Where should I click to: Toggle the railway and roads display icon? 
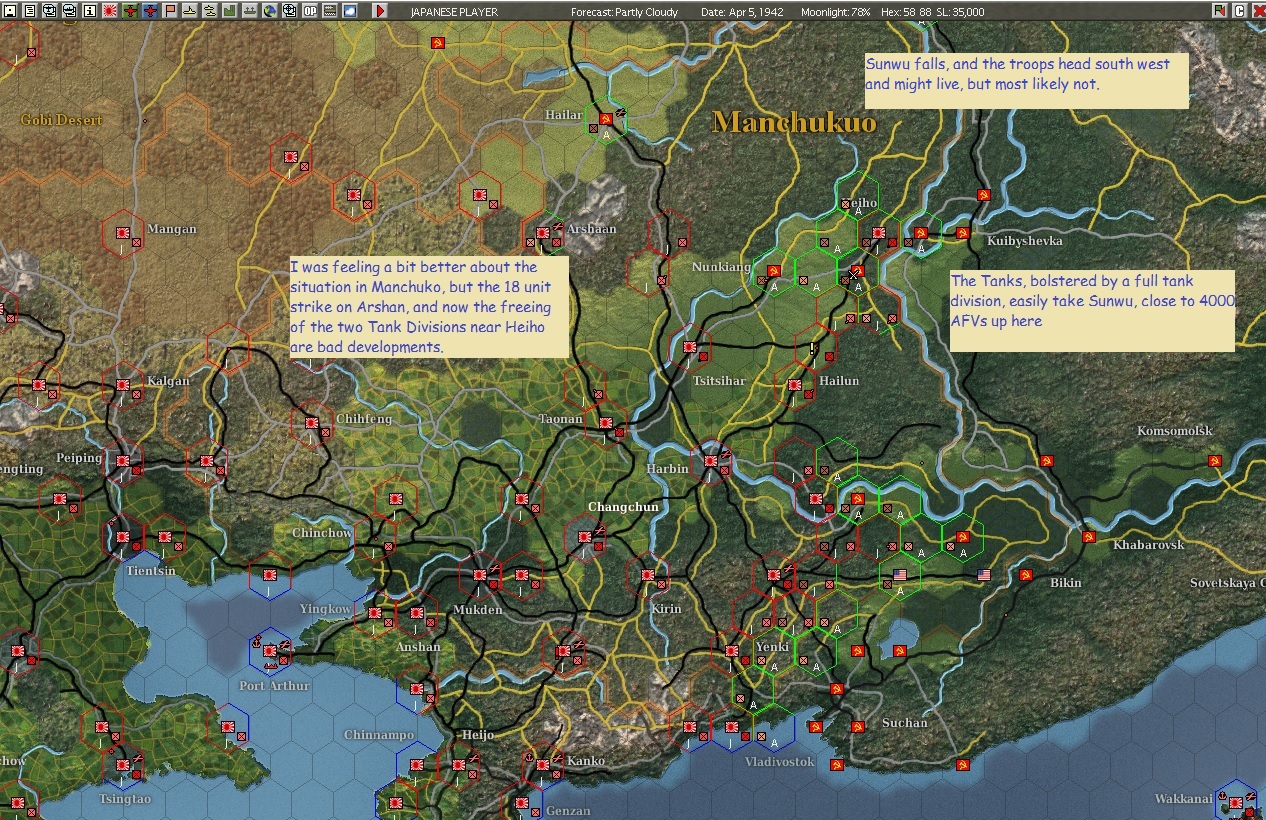(329, 11)
